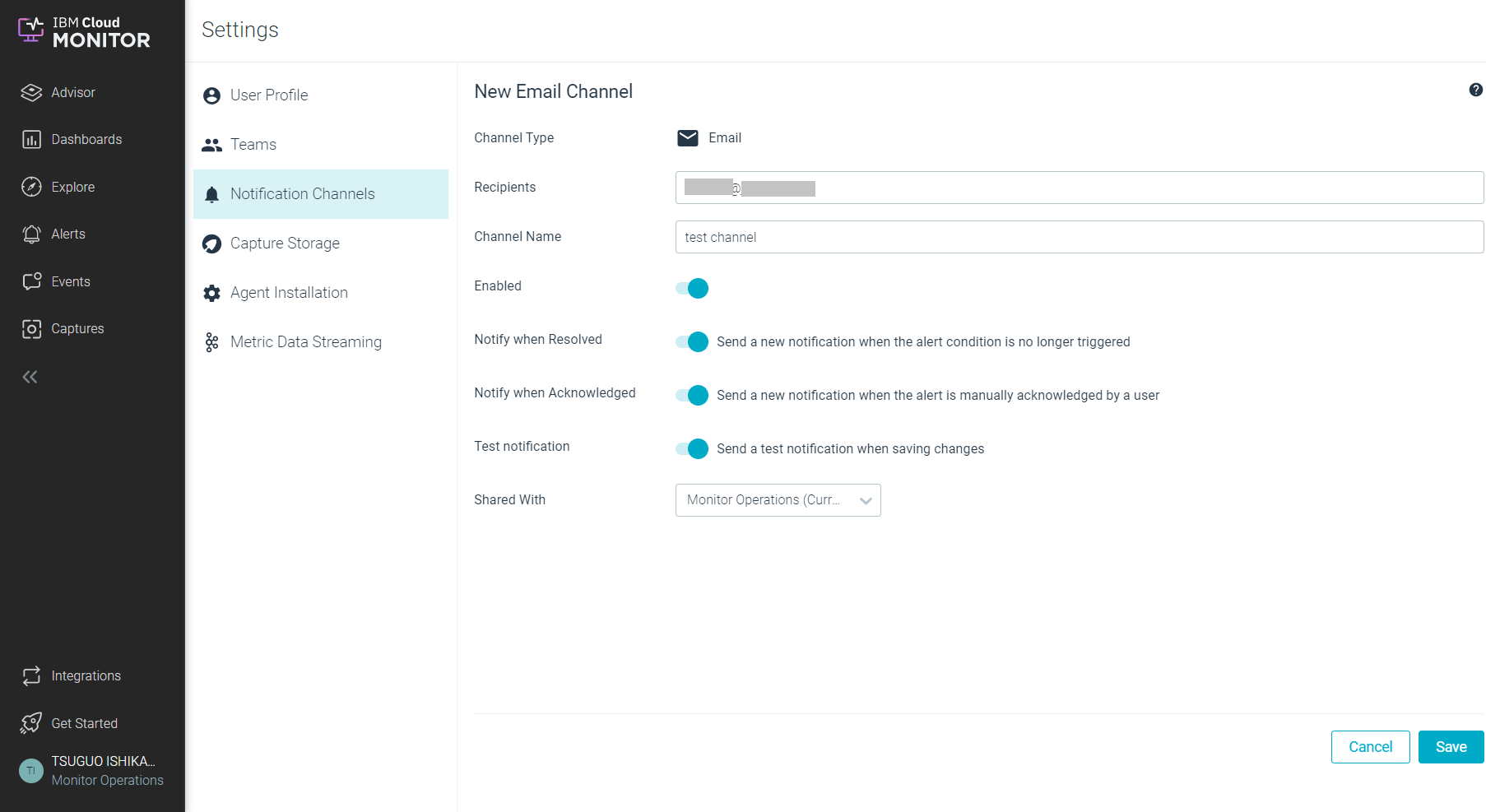Click Monitor Operations team label
Image resolution: width=1486 pixels, height=812 pixels.
pos(108,781)
